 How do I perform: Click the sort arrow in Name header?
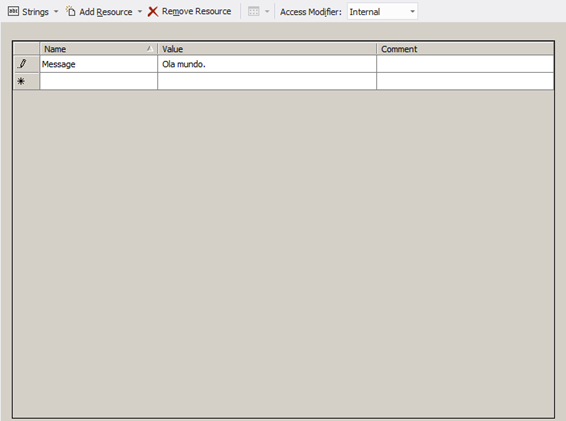coord(150,49)
